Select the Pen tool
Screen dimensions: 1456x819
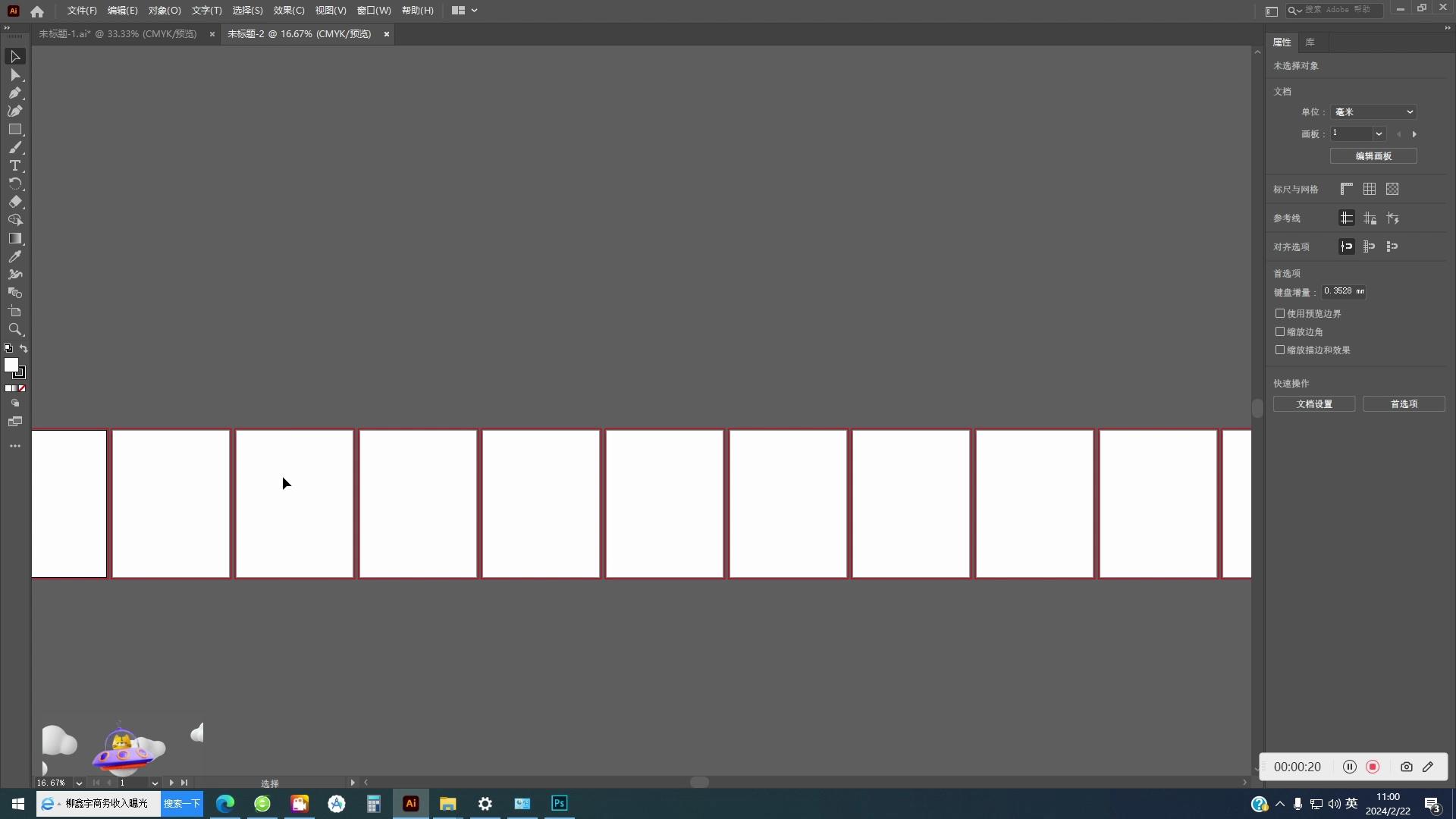click(14, 93)
